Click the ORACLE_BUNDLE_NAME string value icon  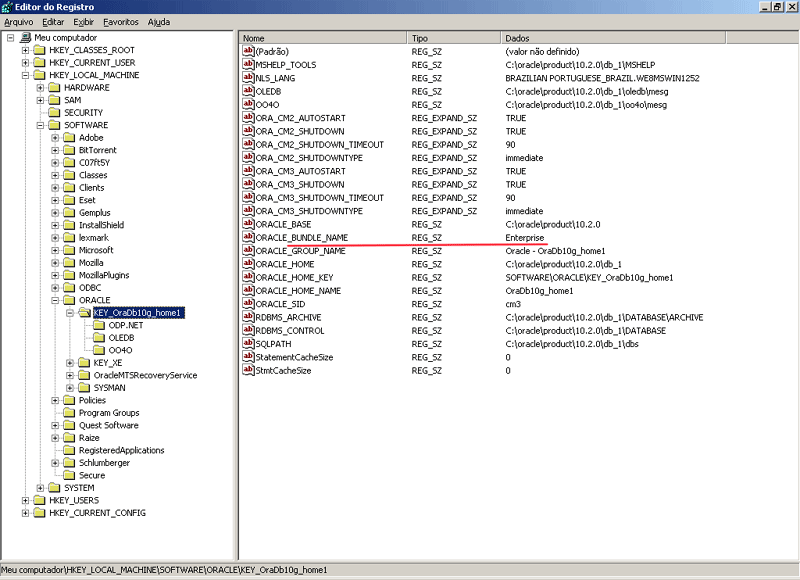[x=248, y=237]
